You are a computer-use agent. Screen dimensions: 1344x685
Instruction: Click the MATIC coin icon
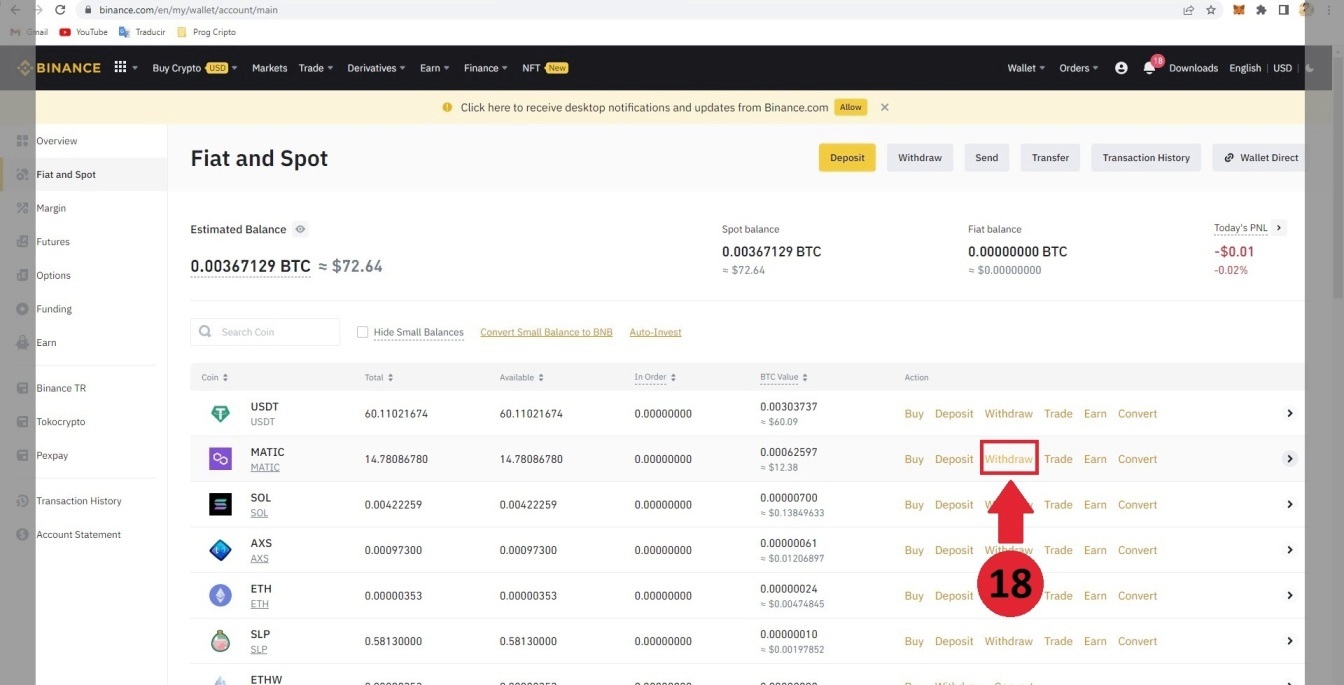pyautogui.click(x=220, y=459)
